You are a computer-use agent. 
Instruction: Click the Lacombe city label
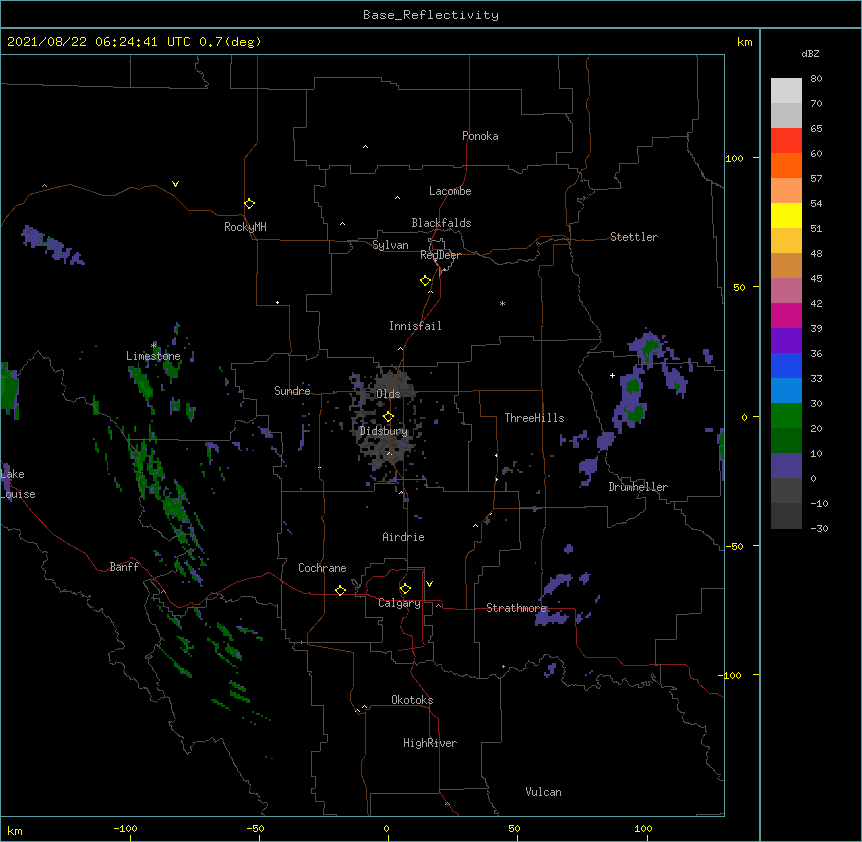450,191
